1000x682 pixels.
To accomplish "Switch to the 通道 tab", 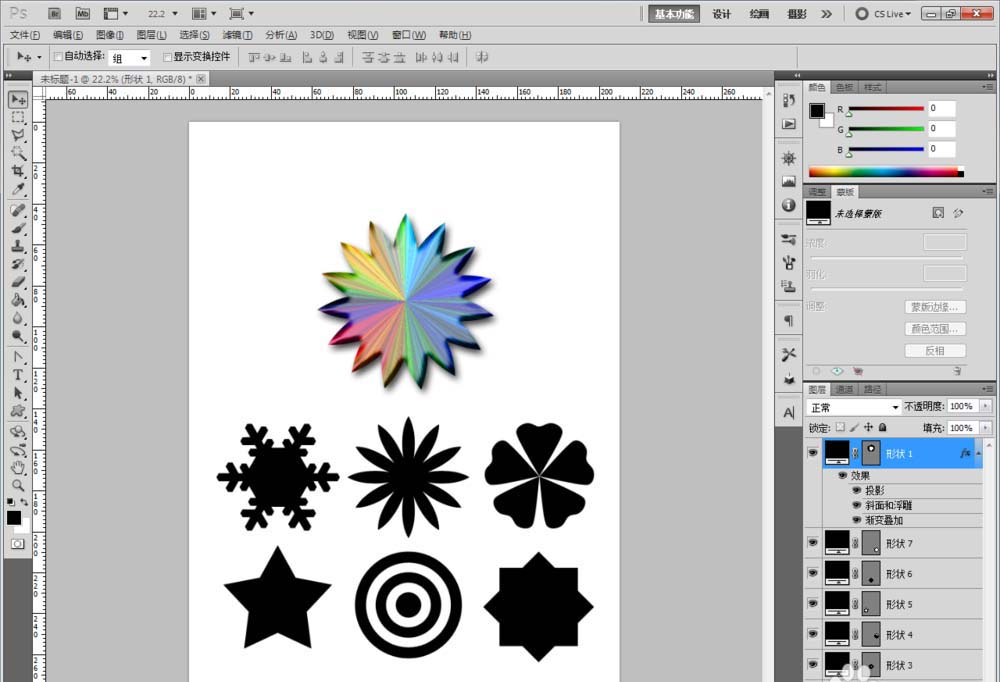I will (x=845, y=389).
